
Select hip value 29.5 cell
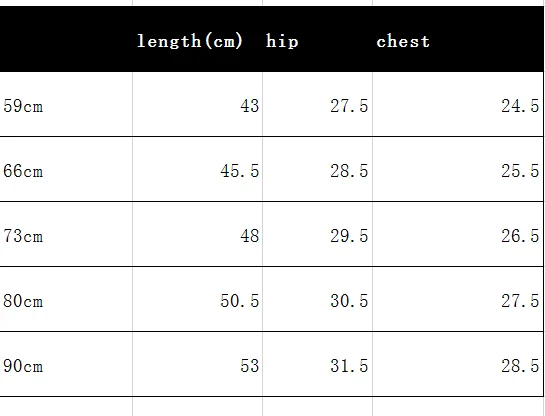coord(317,234)
